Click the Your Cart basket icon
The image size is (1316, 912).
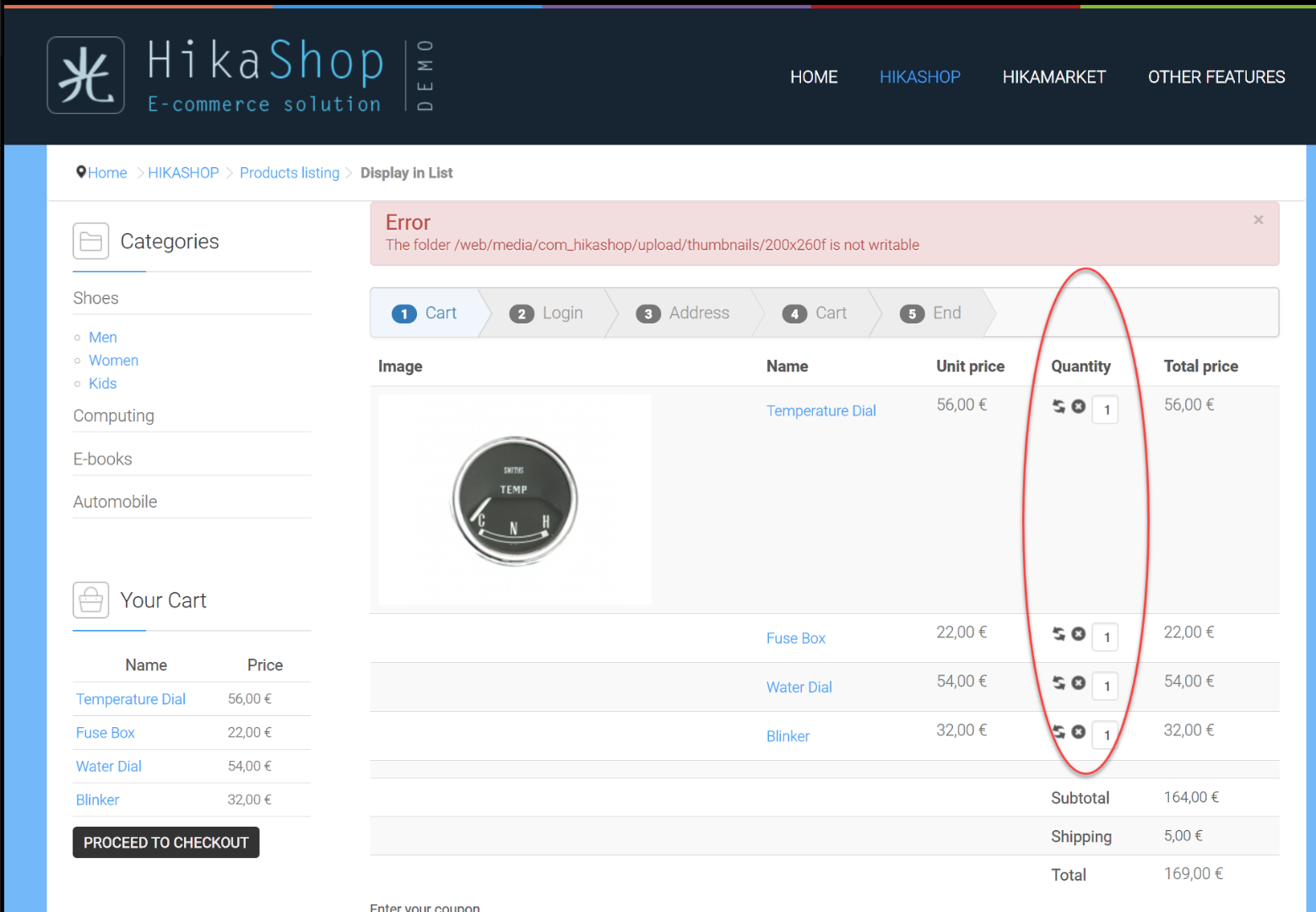[90, 600]
